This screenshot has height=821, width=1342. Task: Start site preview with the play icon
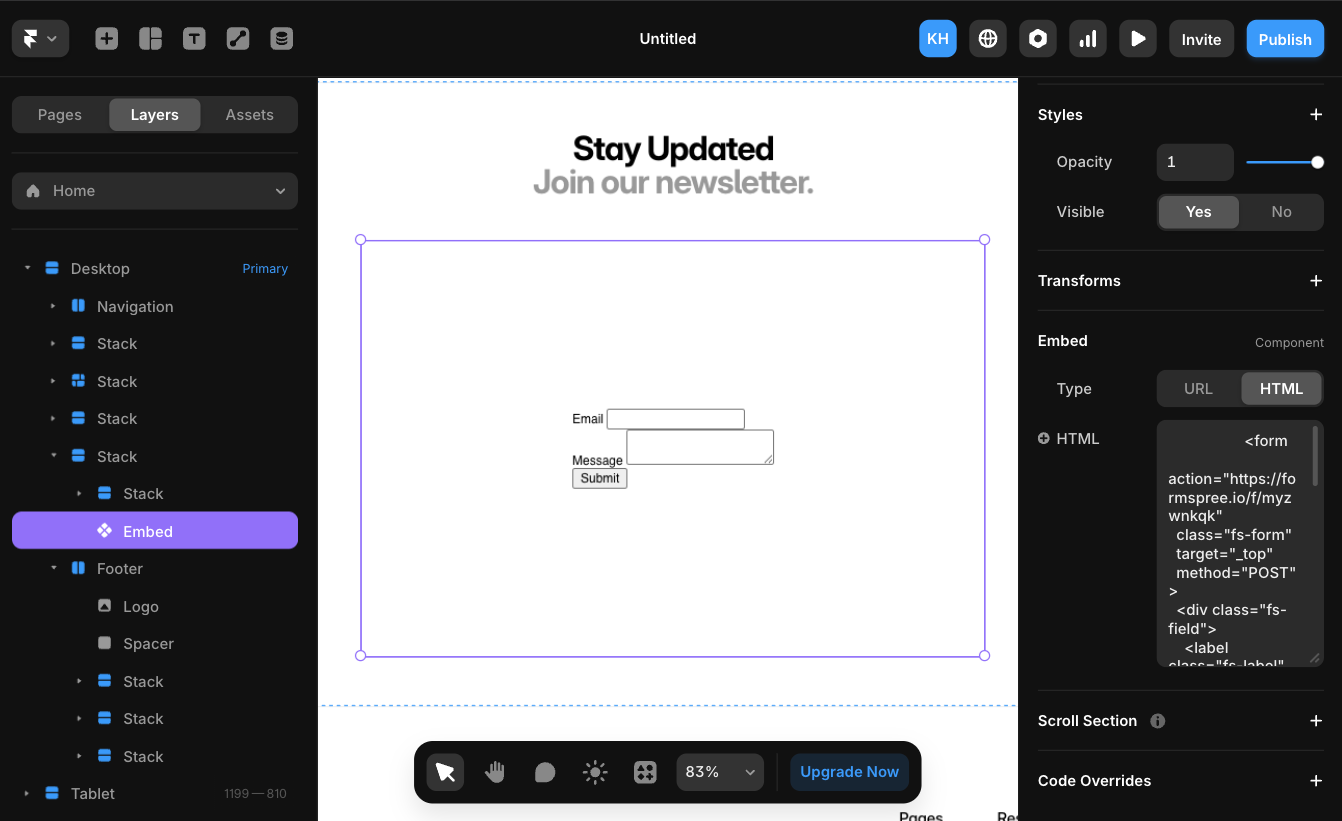click(x=1137, y=38)
